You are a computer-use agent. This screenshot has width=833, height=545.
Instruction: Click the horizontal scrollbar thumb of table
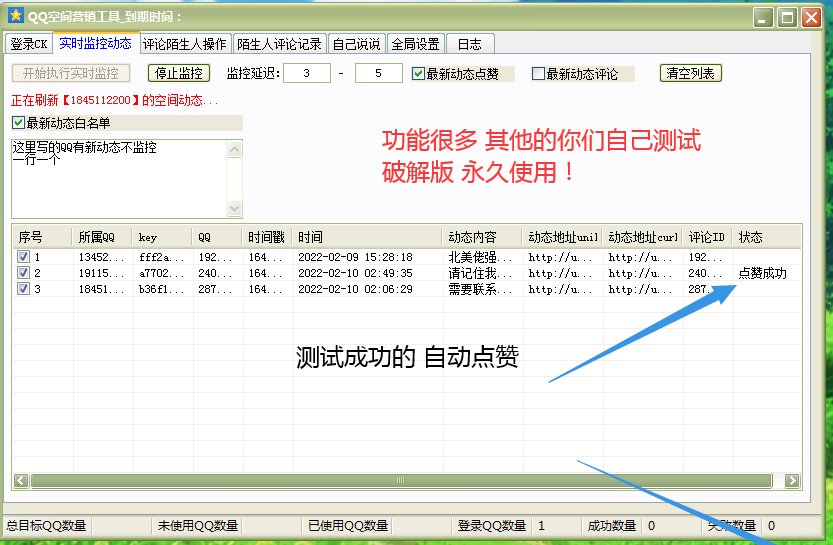pyautogui.click(x=401, y=481)
